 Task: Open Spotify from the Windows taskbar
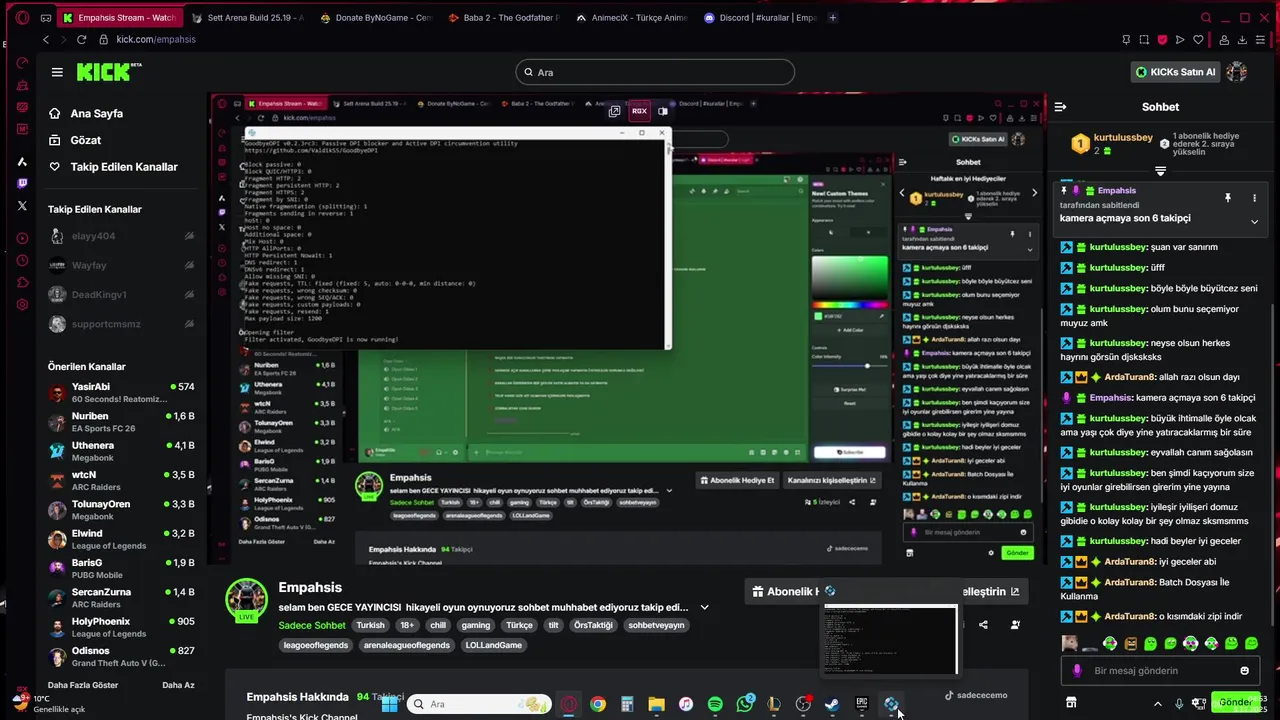pos(715,704)
